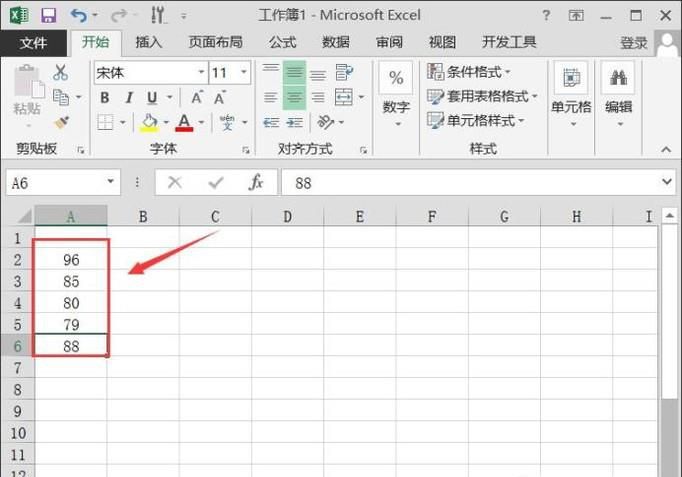Collapse the ribbon with the caret

[666, 150]
